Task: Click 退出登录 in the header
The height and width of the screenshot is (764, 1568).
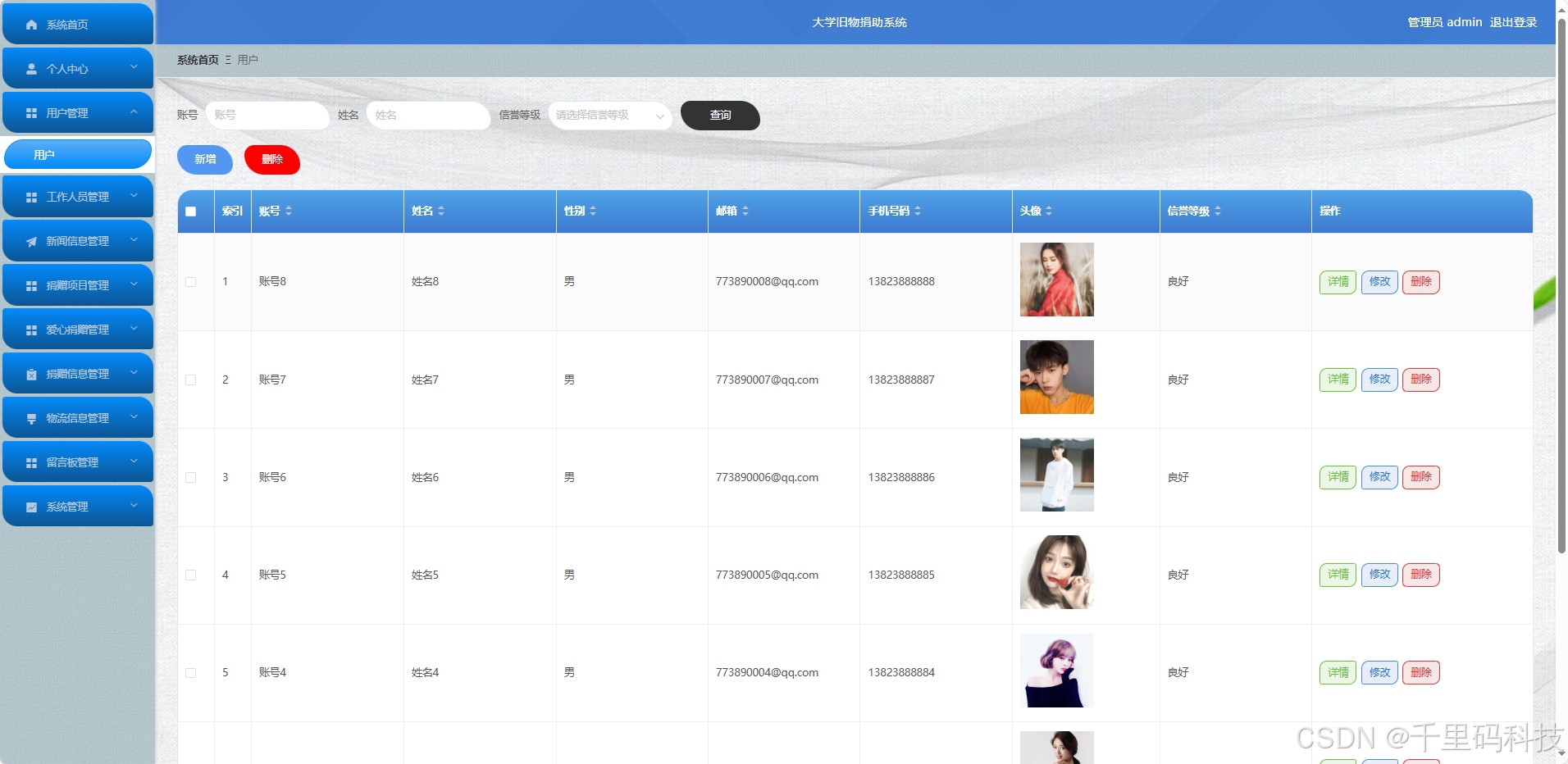Action: (1513, 22)
